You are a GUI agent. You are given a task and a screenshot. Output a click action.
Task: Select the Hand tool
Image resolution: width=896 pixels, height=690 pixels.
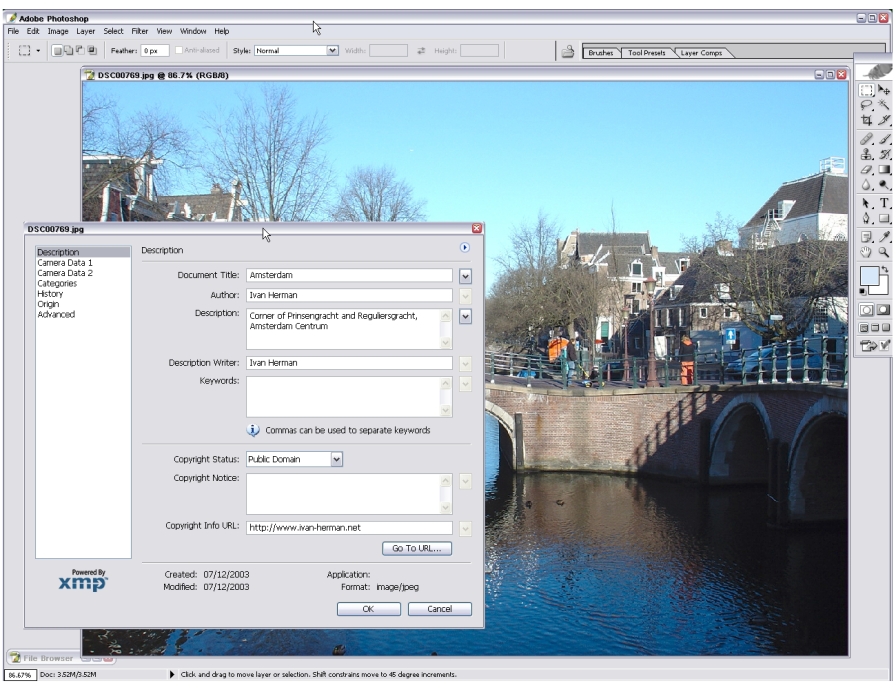pyautogui.click(x=867, y=252)
